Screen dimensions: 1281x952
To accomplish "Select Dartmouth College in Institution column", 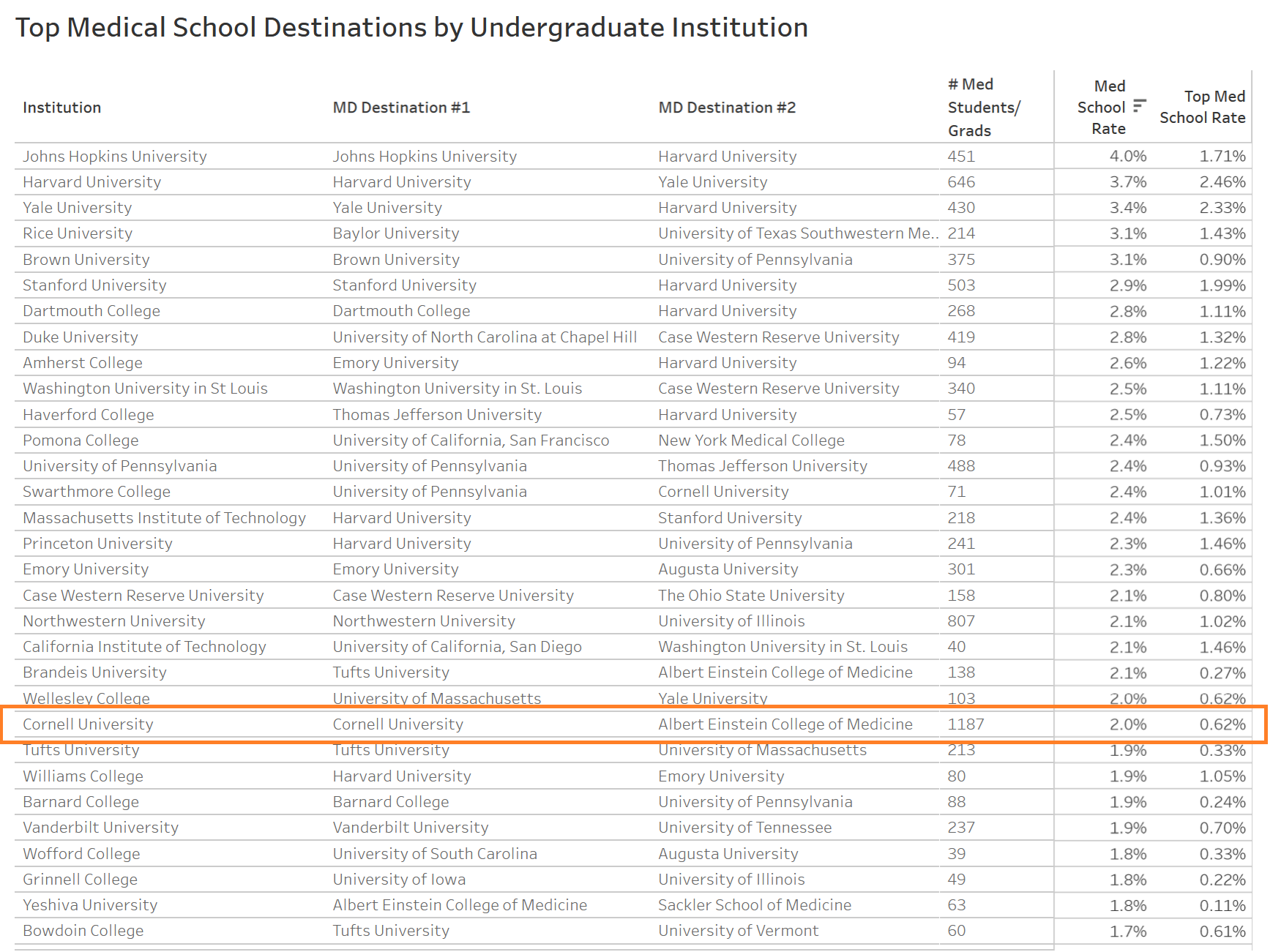I will tap(91, 311).
